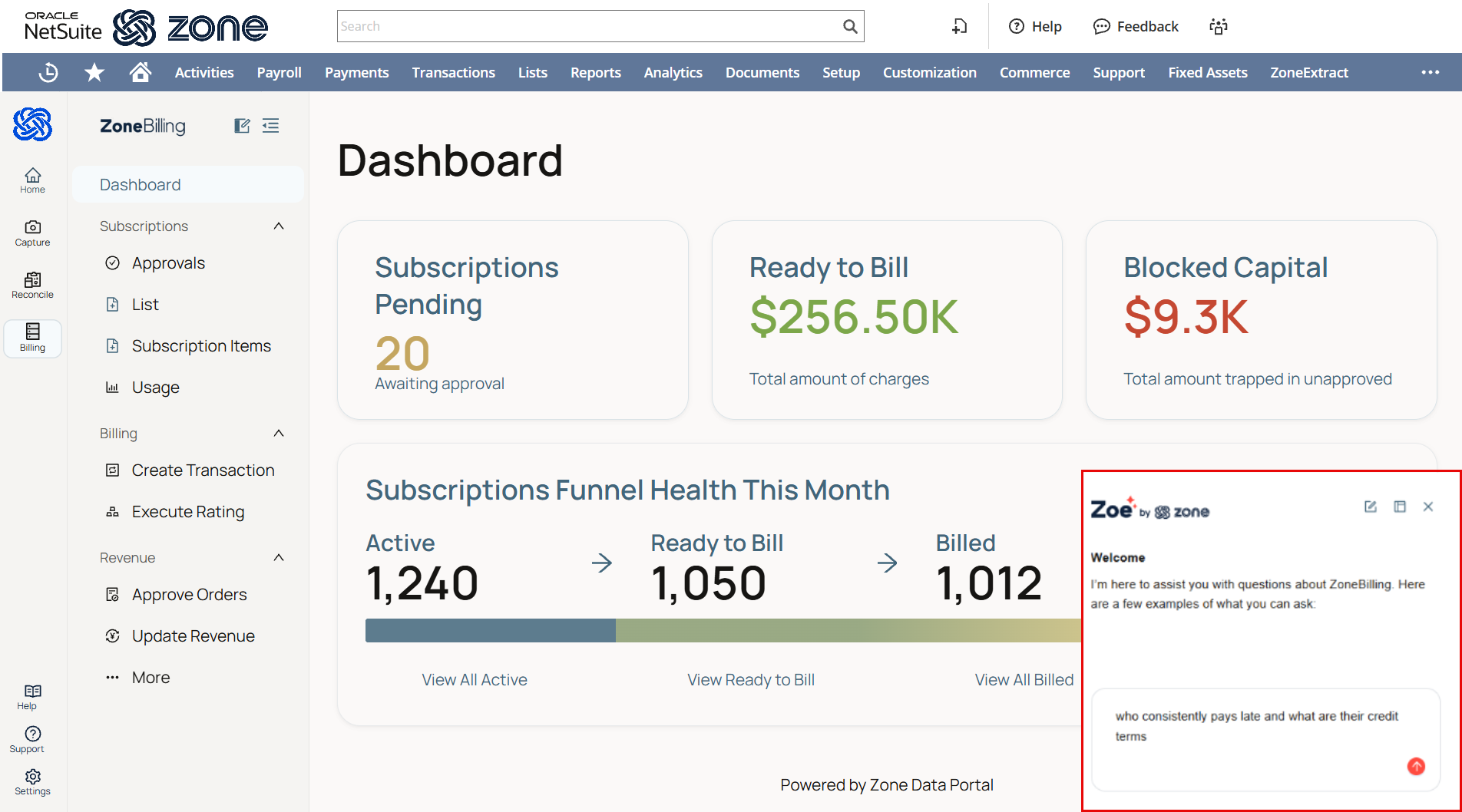
Task: Open the Setup menu
Action: [x=841, y=72]
